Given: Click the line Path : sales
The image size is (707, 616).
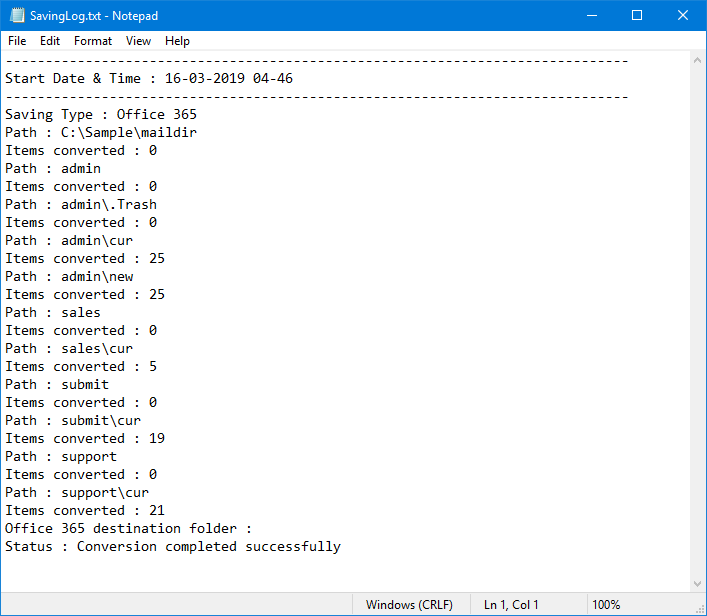Looking at the screenshot, I should tap(53, 313).
